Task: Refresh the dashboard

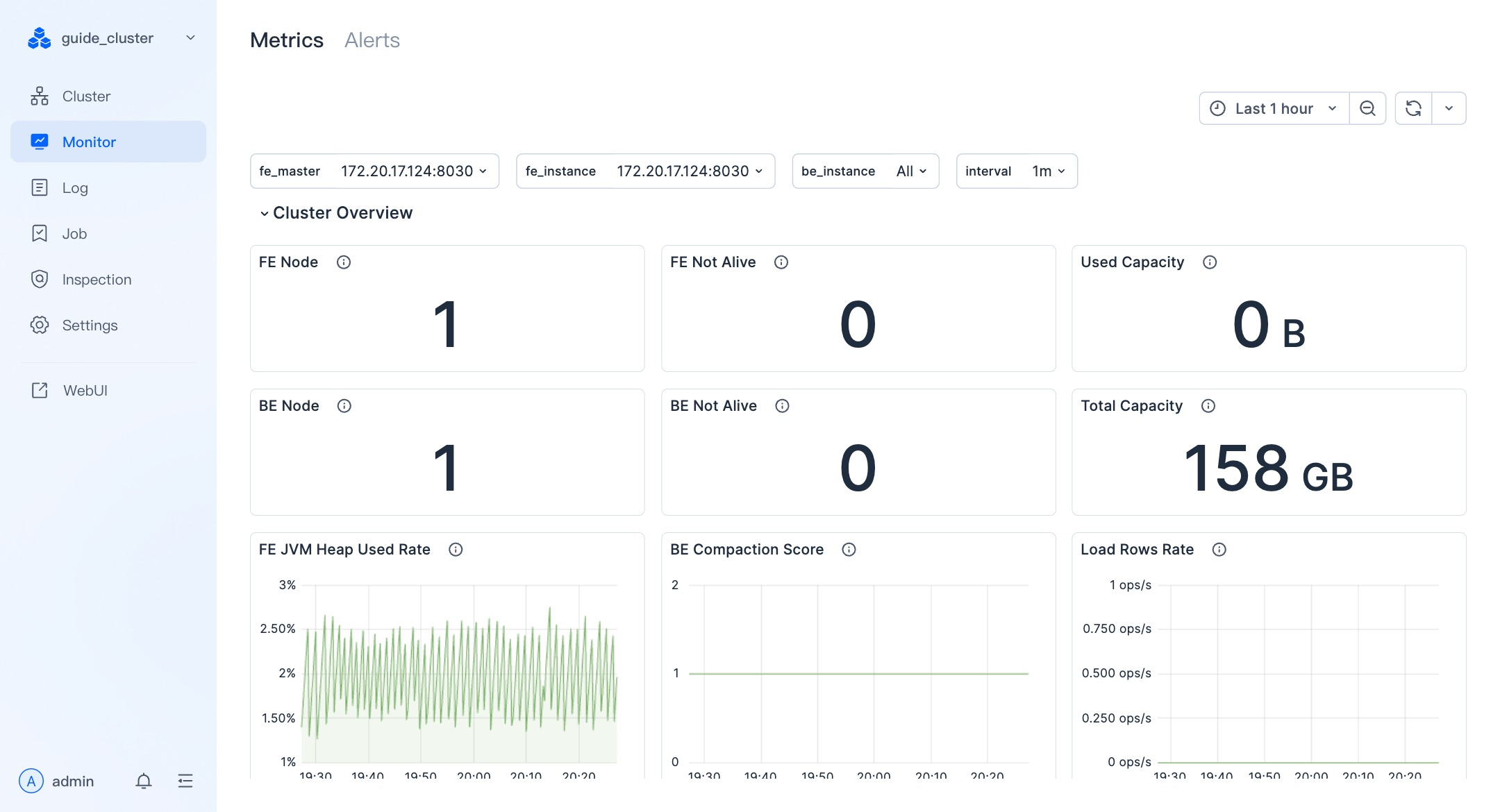Action: pyautogui.click(x=1413, y=108)
